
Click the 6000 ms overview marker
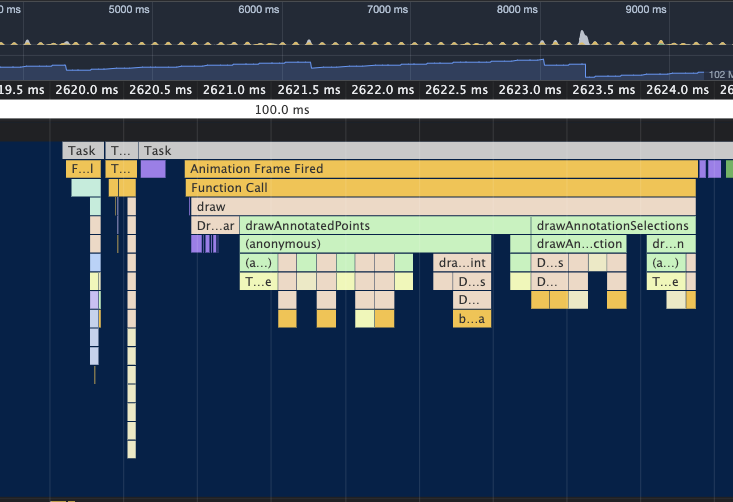click(259, 9)
